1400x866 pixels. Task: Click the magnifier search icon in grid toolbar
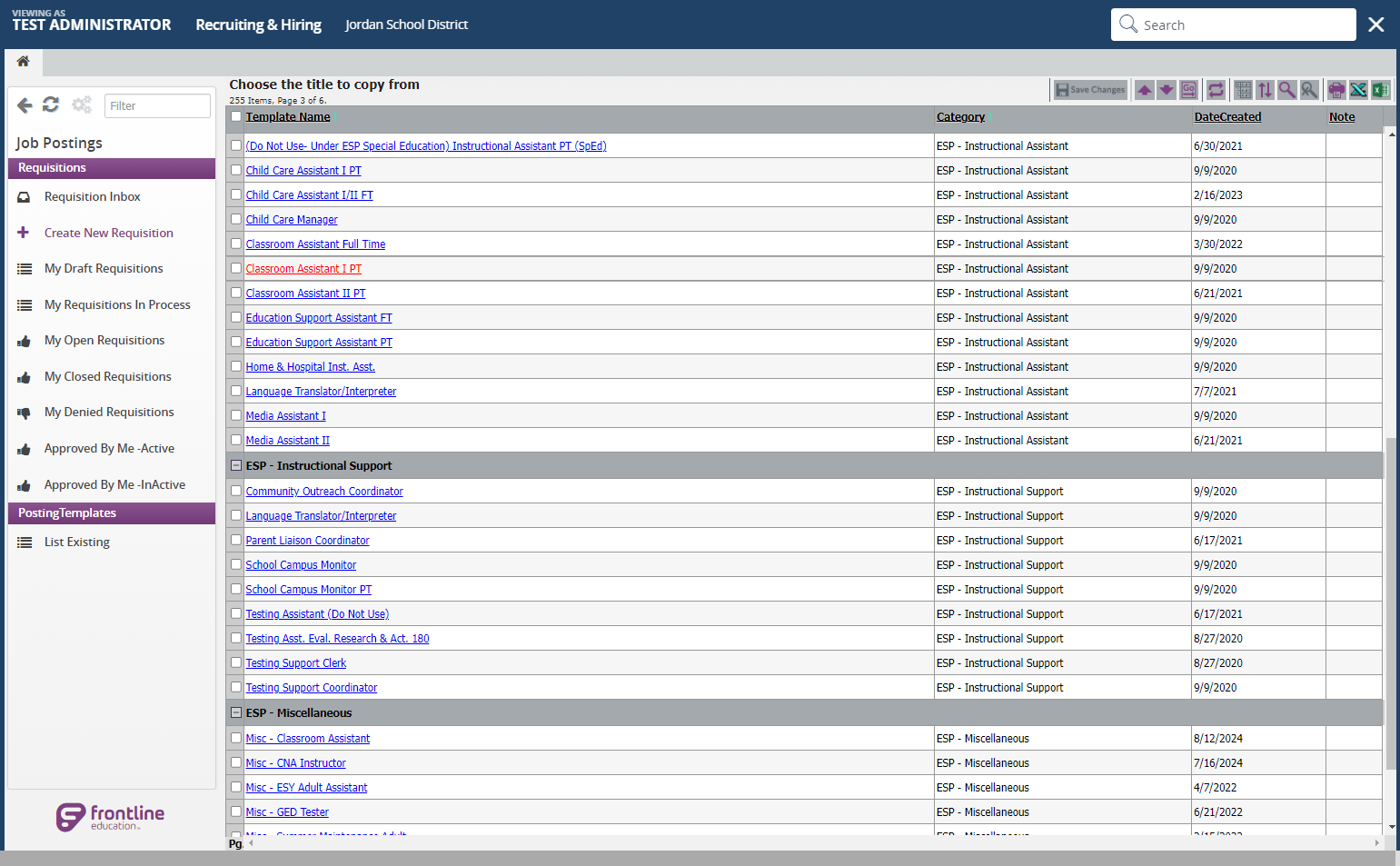1286,90
